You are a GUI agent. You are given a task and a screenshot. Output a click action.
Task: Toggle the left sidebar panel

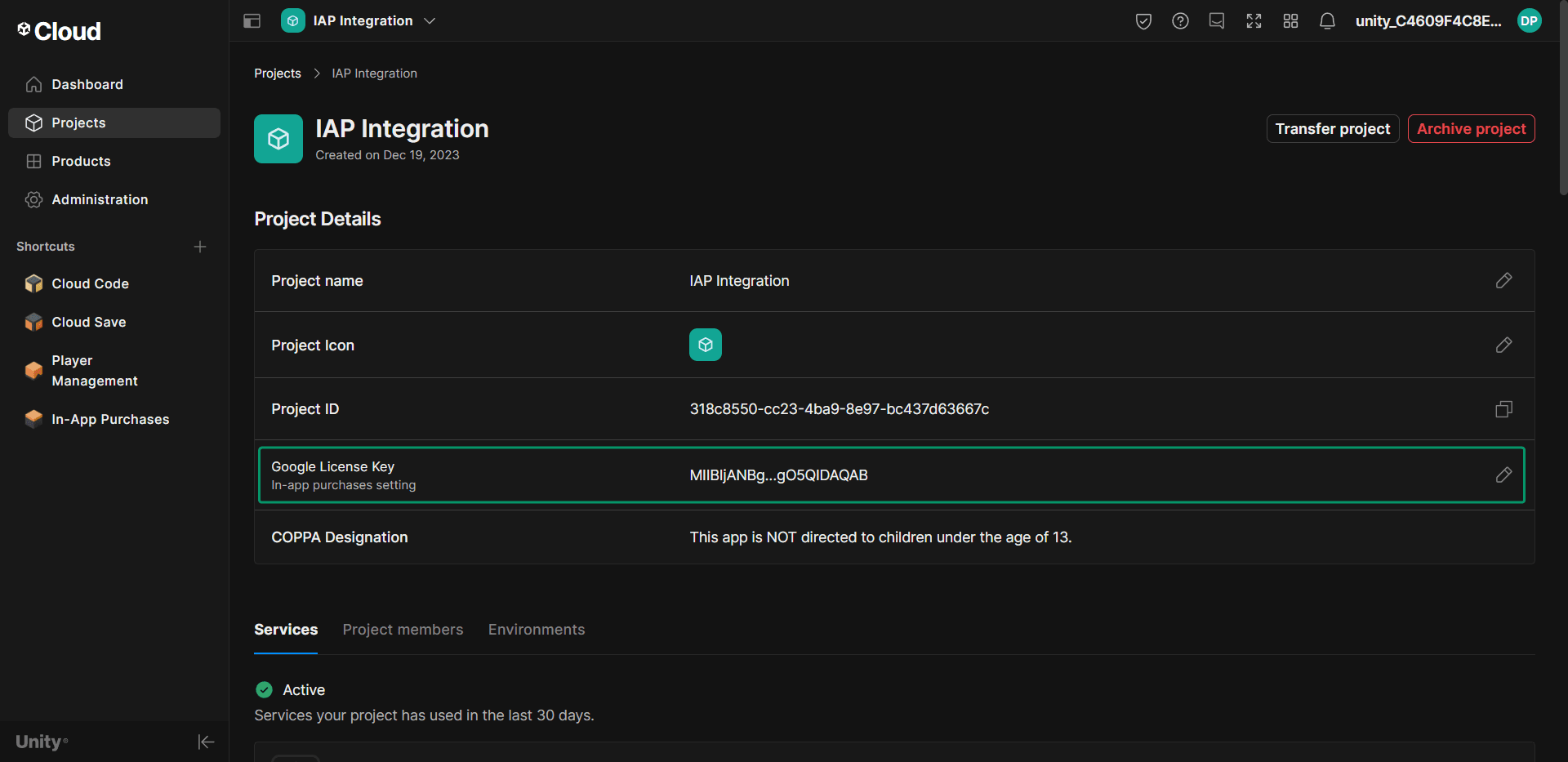(x=252, y=20)
